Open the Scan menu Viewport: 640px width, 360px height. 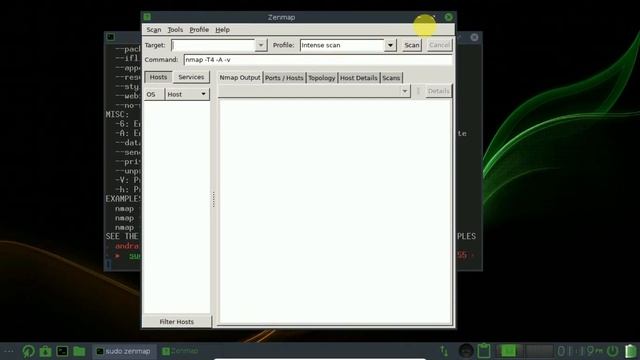154,30
